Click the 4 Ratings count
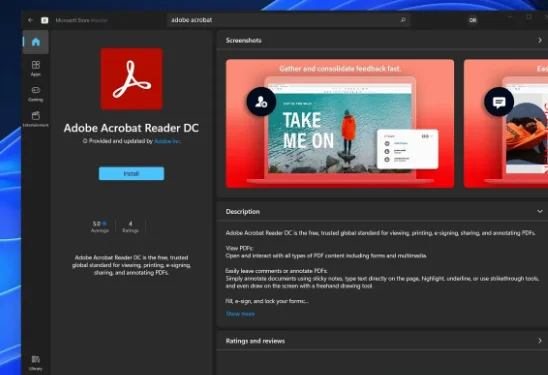 click(x=130, y=226)
